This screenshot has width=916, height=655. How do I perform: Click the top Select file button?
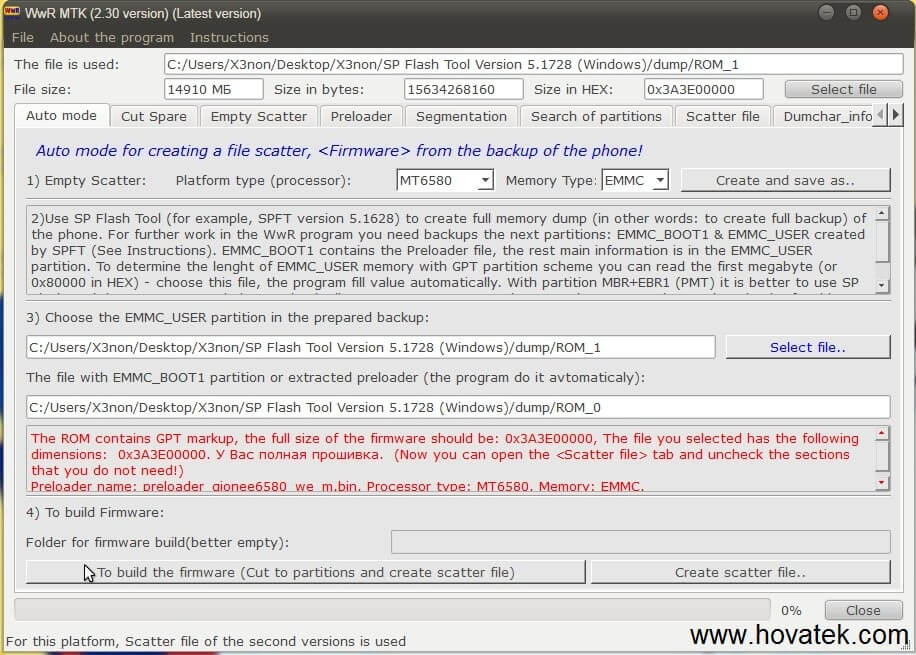(844, 89)
